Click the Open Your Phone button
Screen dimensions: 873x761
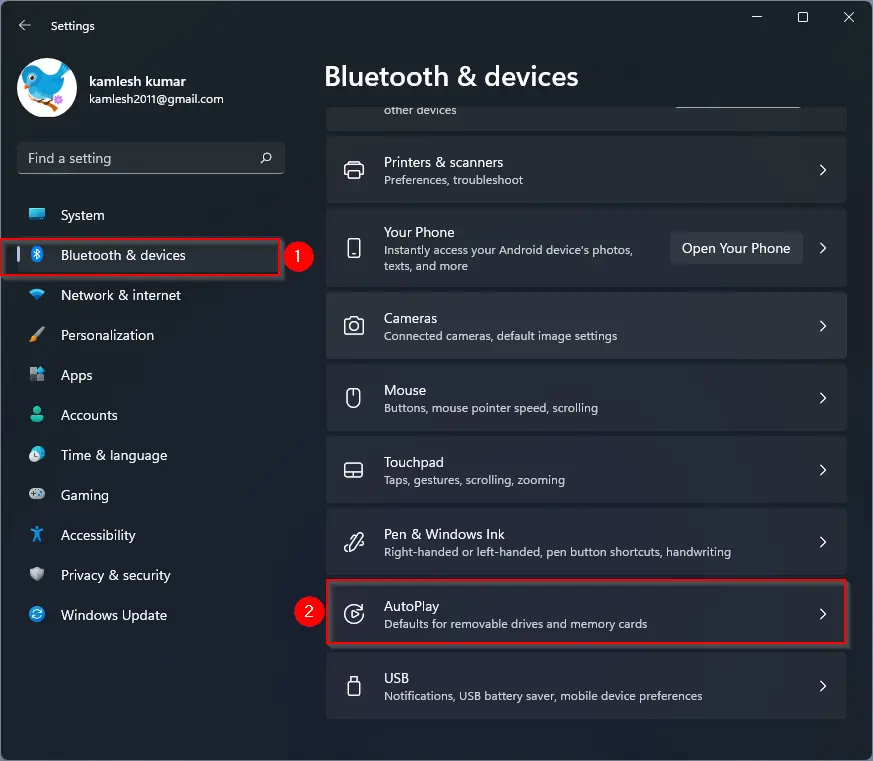click(x=736, y=248)
